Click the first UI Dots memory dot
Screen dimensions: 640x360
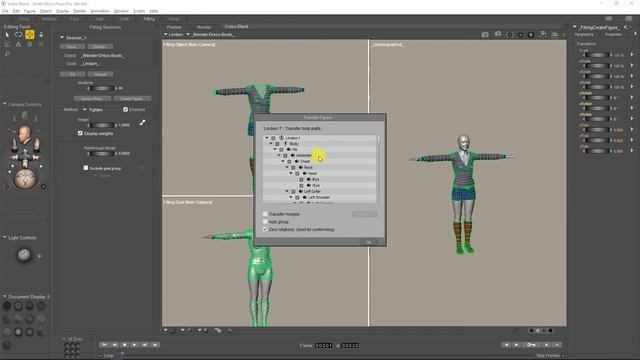coord(67,346)
